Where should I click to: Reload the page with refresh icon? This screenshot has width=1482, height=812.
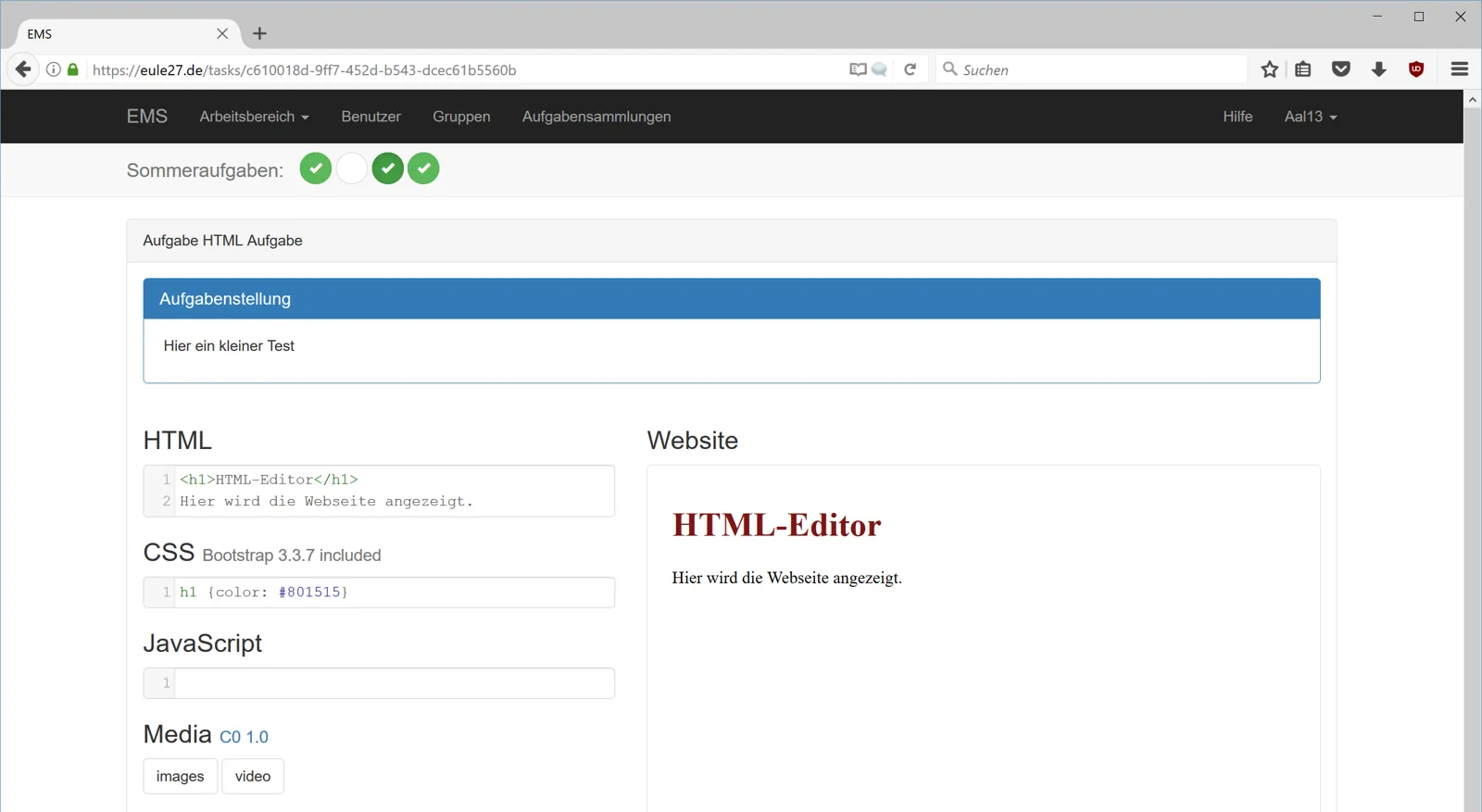[911, 69]
